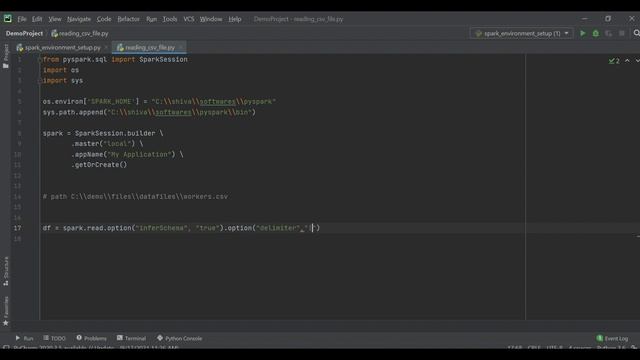Click the Terminal tool window icon
This screenshot has width=640, height=360.
click(x=120, y=338)
